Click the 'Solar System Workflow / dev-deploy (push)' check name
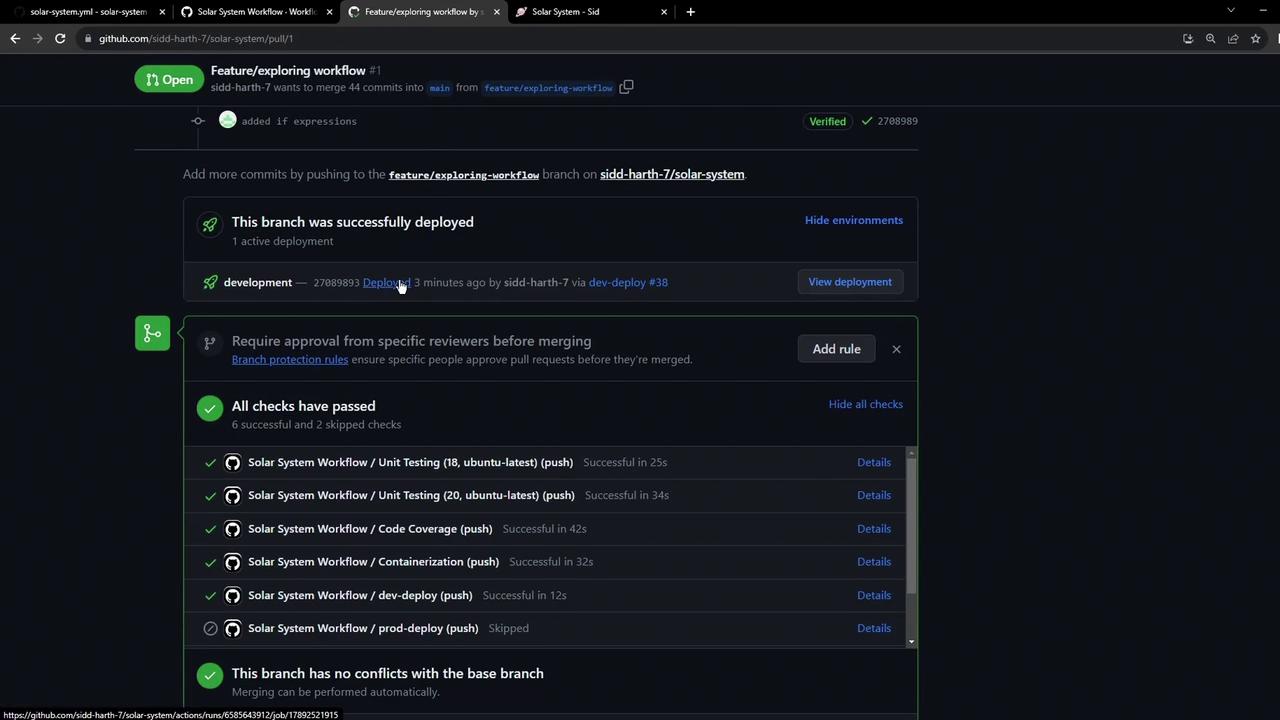This screenshot has height=720, width=1280. pyautogui.click(x=360, y=595)
